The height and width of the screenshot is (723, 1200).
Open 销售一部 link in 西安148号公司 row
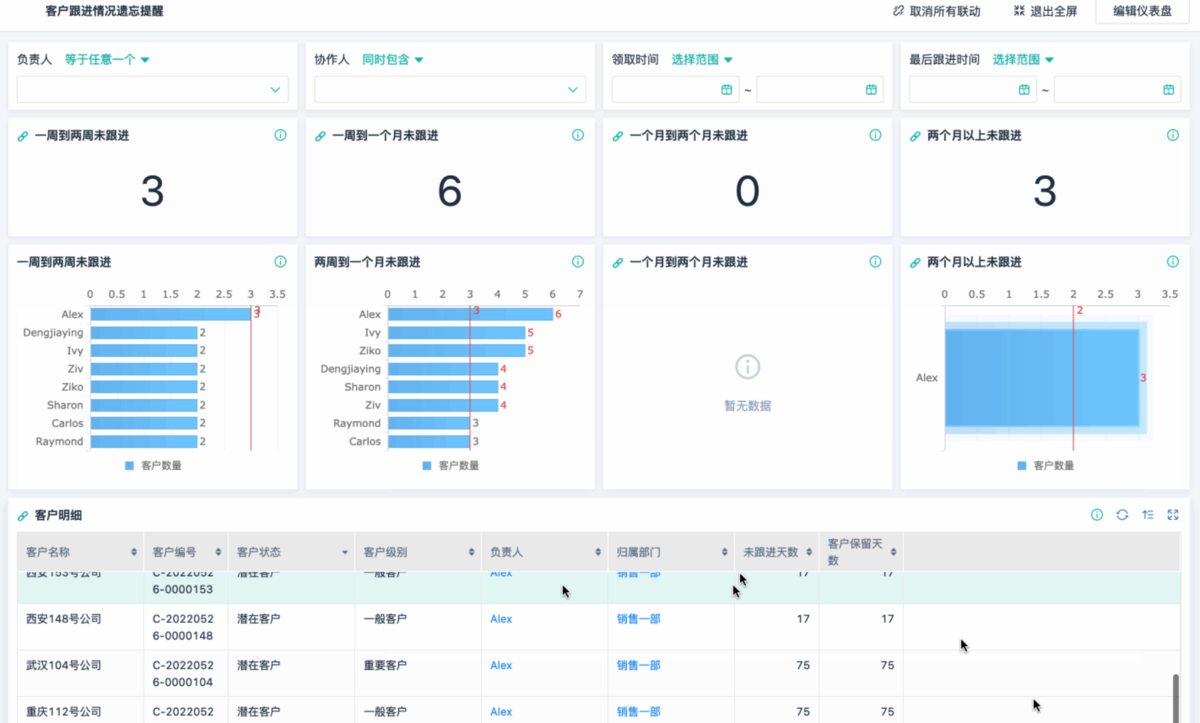click(638, 619)
